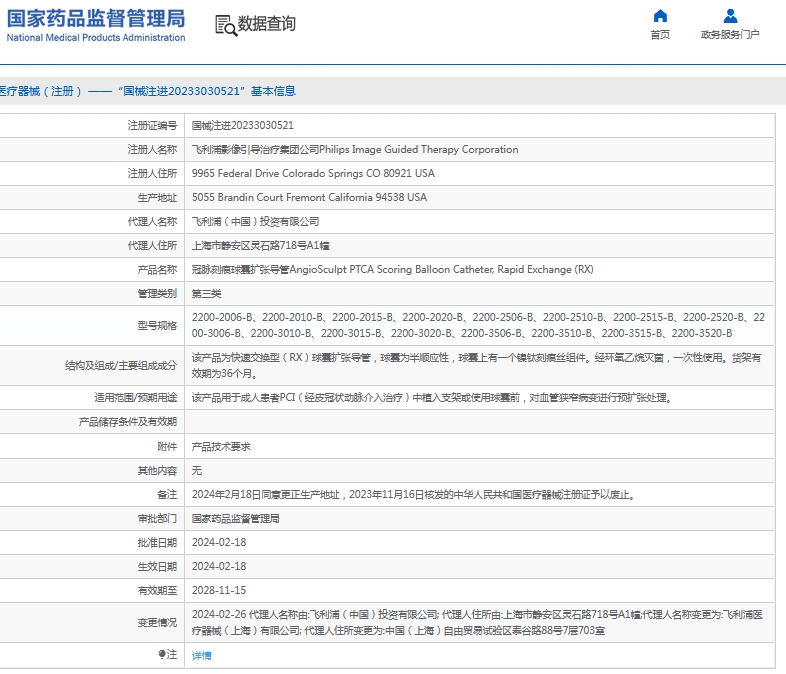Click address 9965 Federal Drive Colorado Springs

(x=313, y=173)
